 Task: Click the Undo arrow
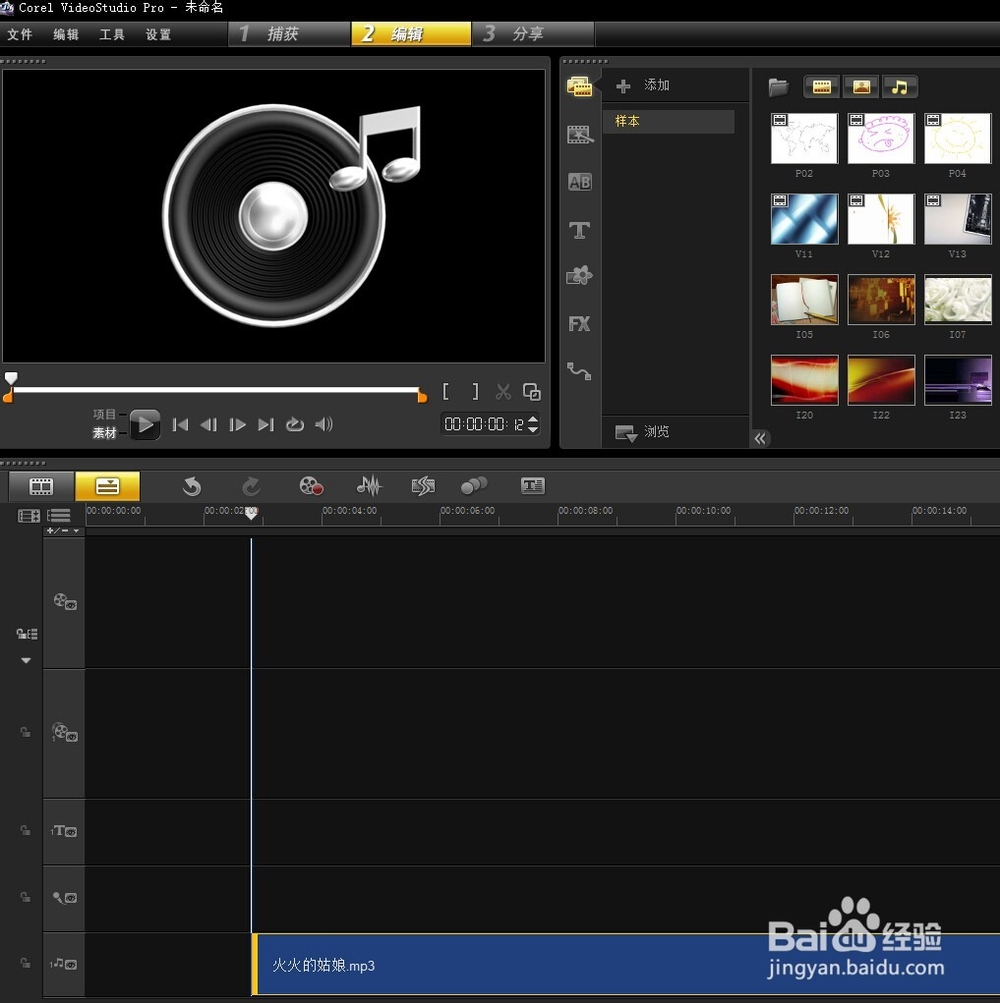191,486
